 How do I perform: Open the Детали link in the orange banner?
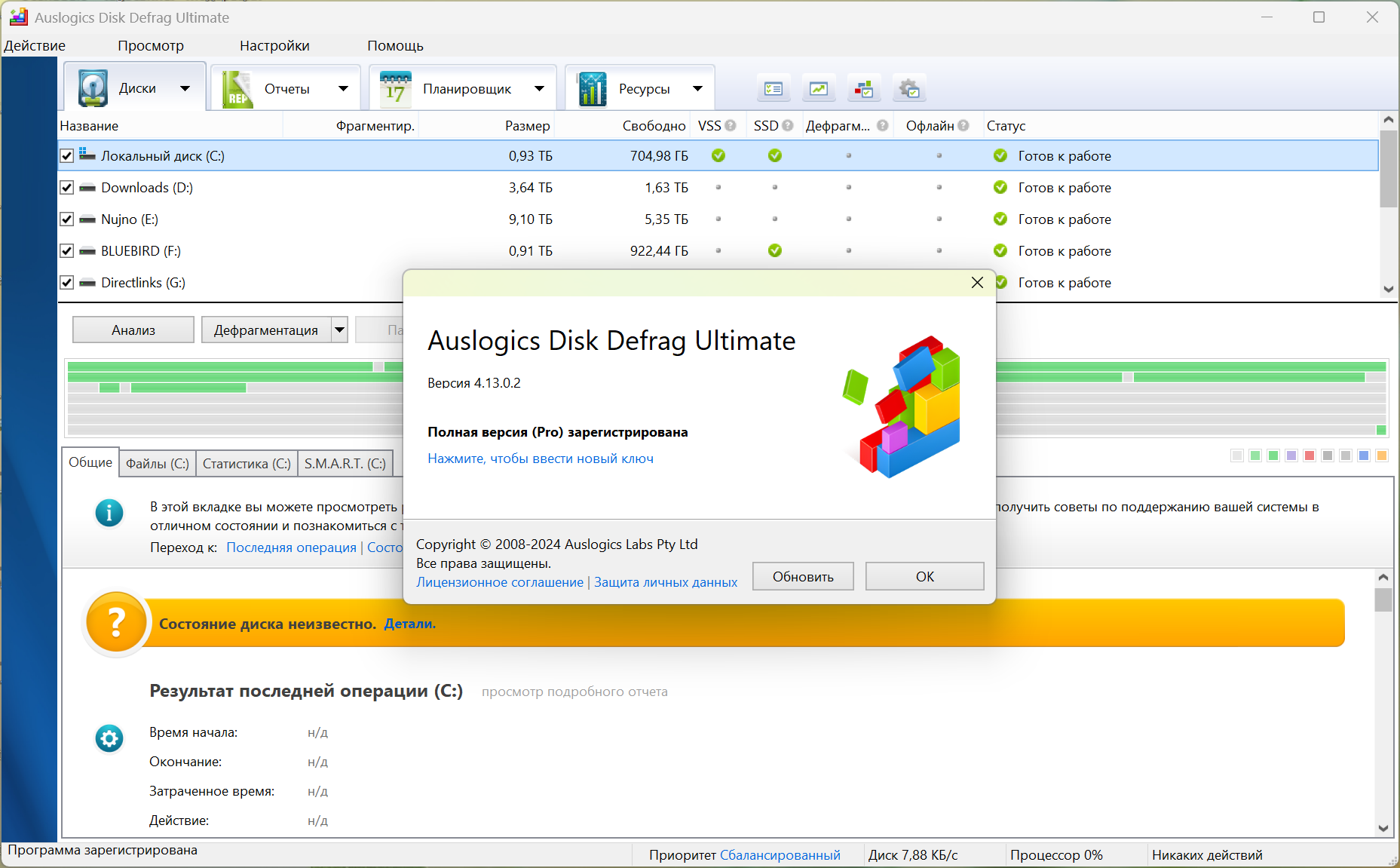click(409, 624)
